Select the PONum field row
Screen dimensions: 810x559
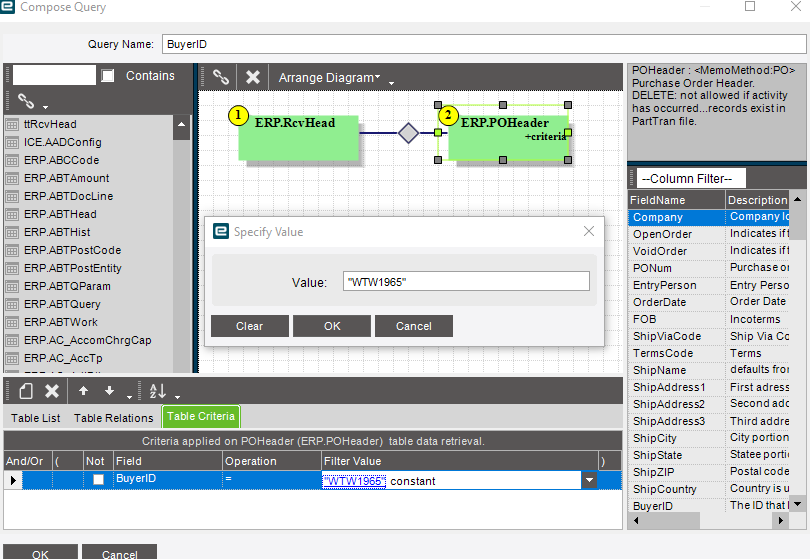point(709,268)
